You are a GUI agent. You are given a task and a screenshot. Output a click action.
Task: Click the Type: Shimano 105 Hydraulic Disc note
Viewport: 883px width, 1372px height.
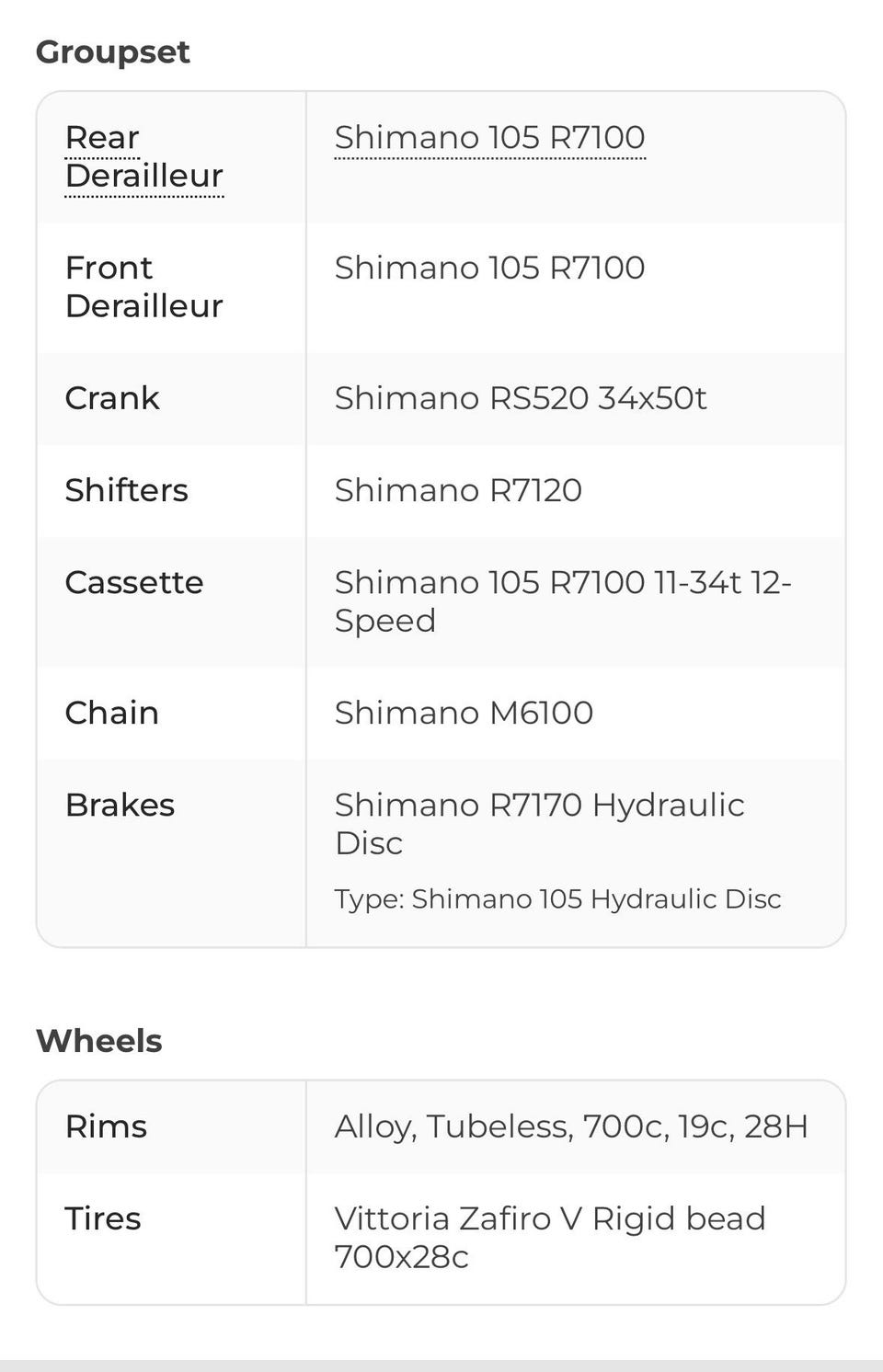click(557, 898)
